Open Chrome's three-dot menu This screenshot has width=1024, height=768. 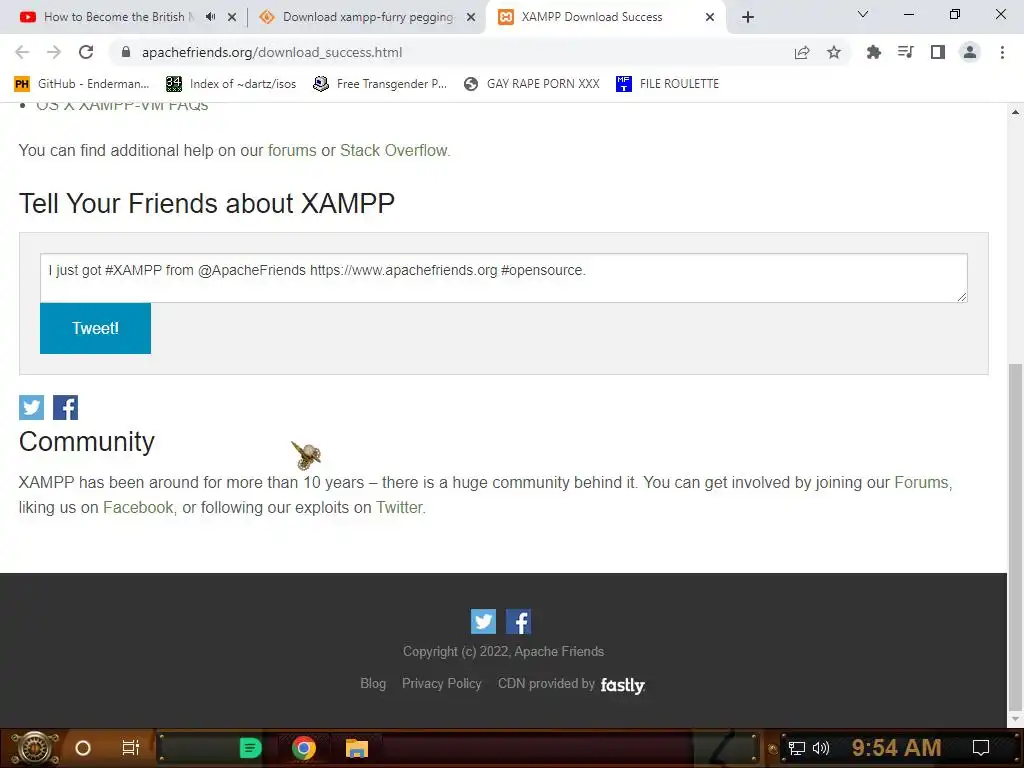(1002, 52)
